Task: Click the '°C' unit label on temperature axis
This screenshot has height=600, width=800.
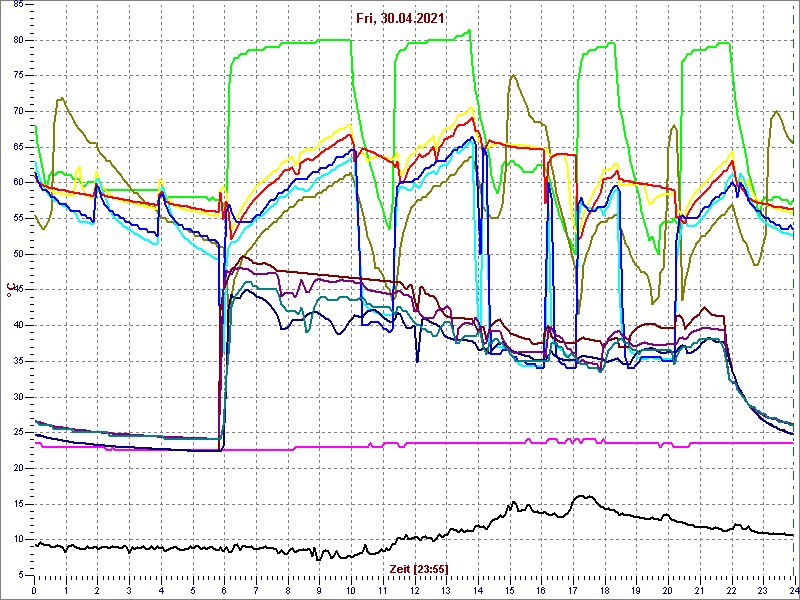Action: pos(10,290)
